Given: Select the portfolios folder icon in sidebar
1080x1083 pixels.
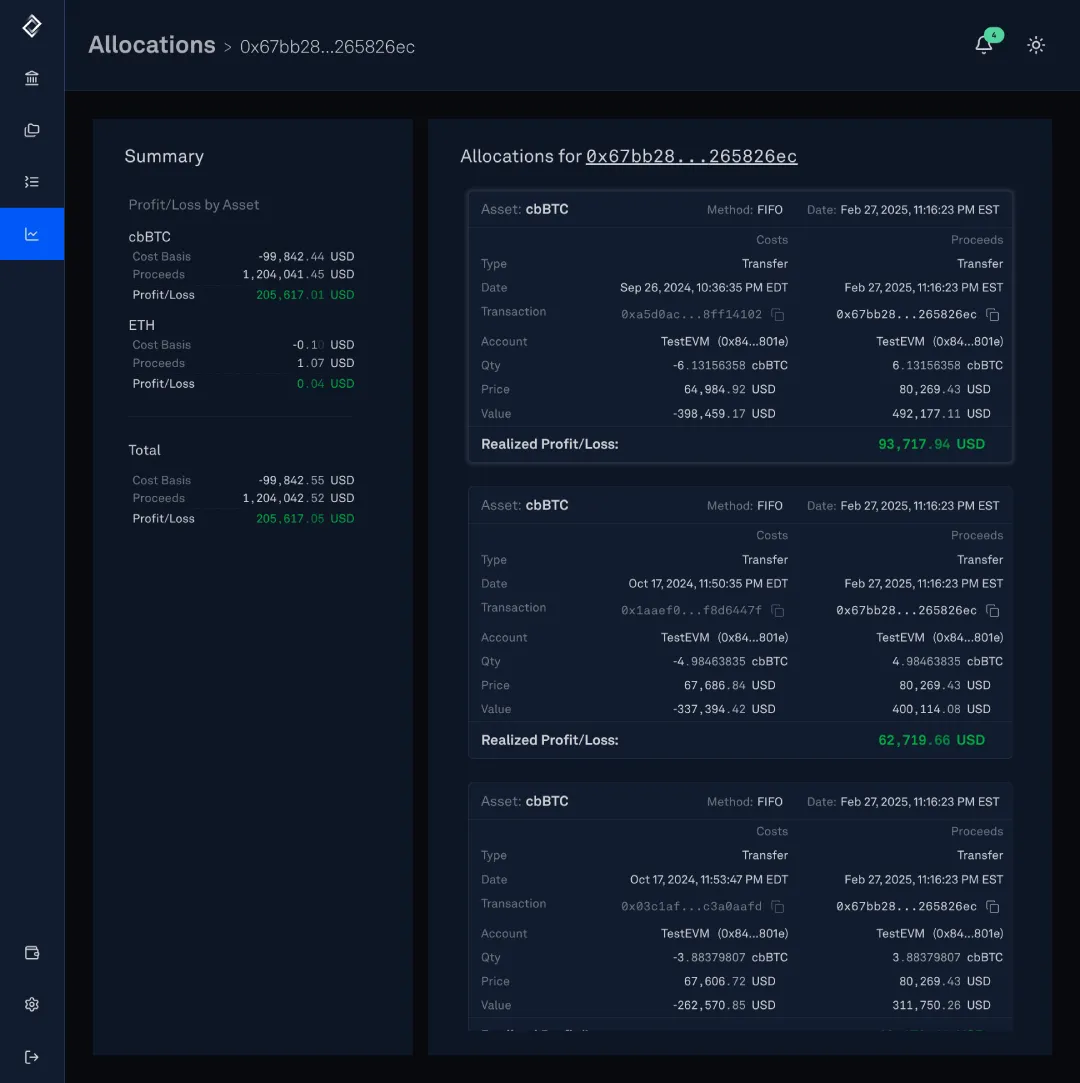Looking at the screenshot, I should [31, 130].
